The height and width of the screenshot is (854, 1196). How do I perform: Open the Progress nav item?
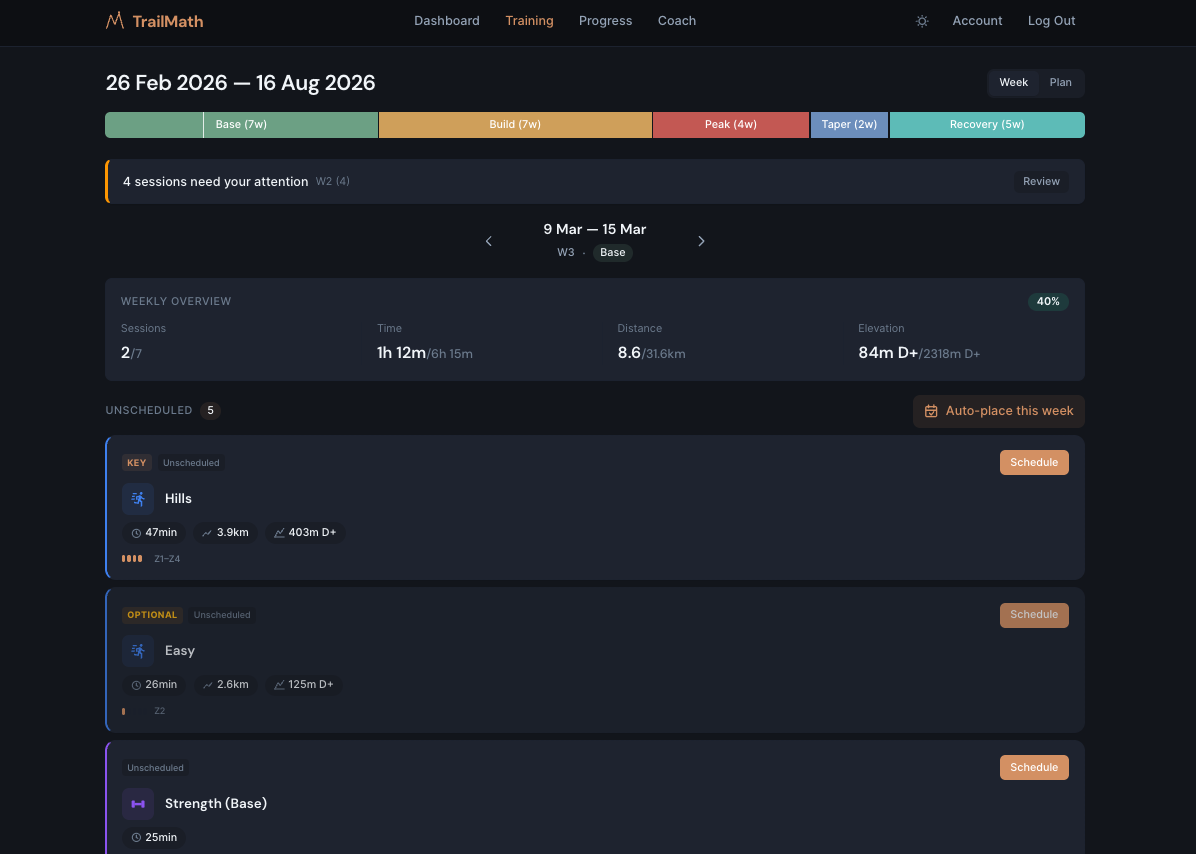click(x=605, y=21)
